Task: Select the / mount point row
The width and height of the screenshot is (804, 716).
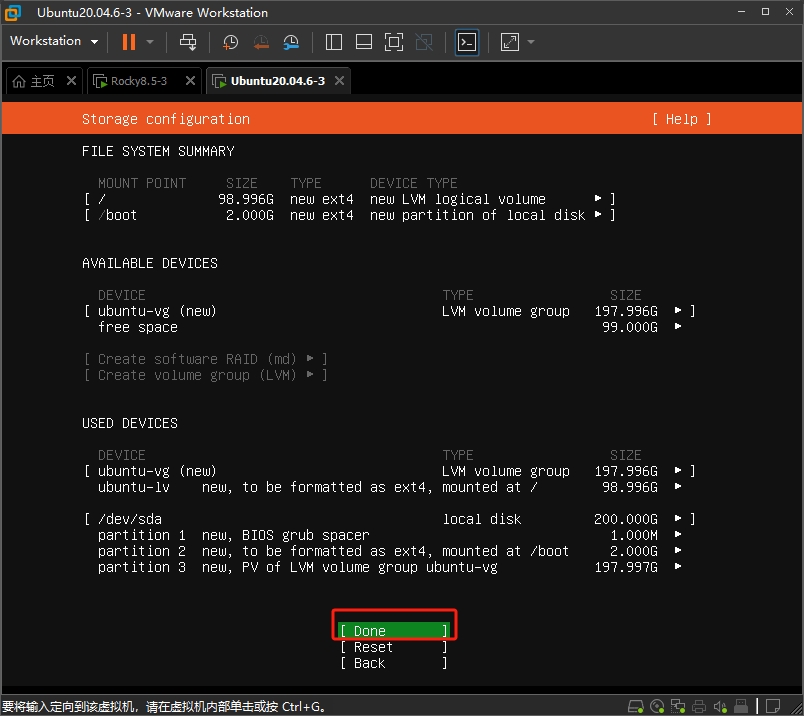Action: click(x=349, y=199)
